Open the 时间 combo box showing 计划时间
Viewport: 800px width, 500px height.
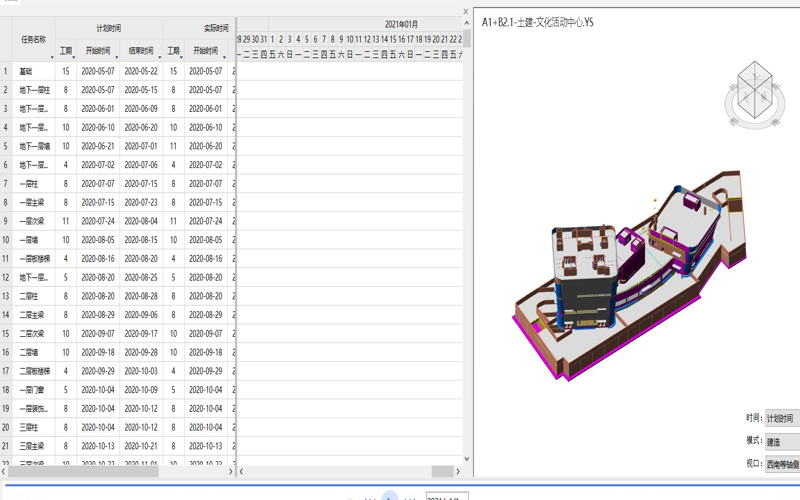[x=782, y=418]
